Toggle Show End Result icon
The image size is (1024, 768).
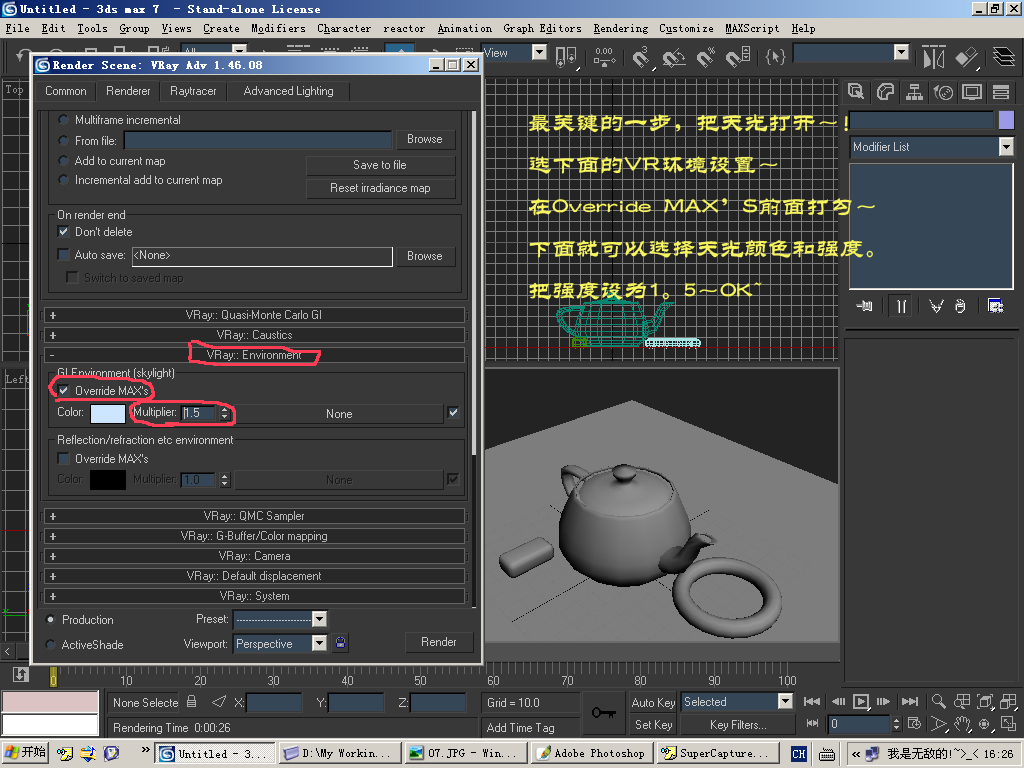click(x=901, y=306)
